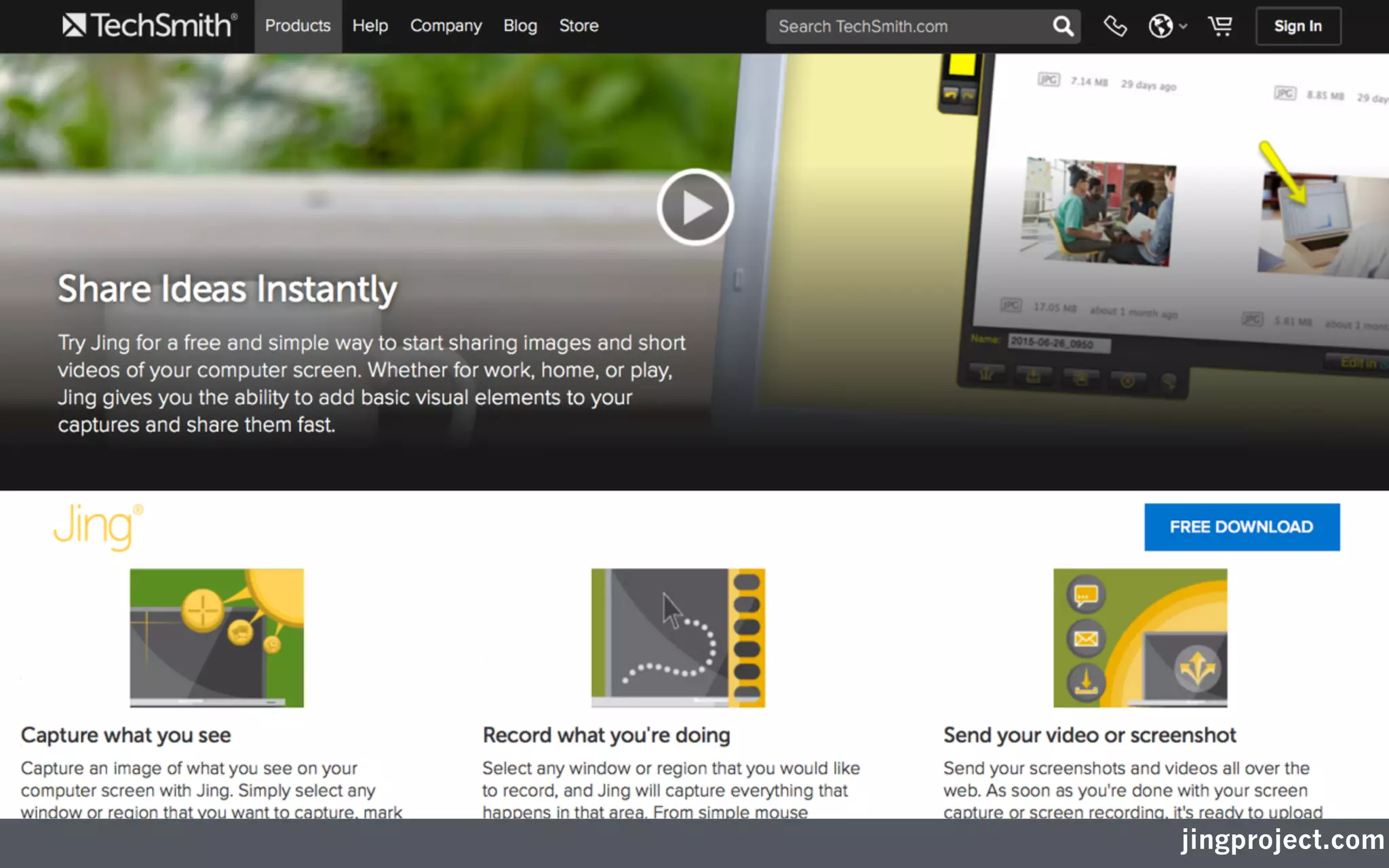This screenshot has height=868, width=1389.
Task: Go to the Blog page
Action: click(x=520, y=26)
